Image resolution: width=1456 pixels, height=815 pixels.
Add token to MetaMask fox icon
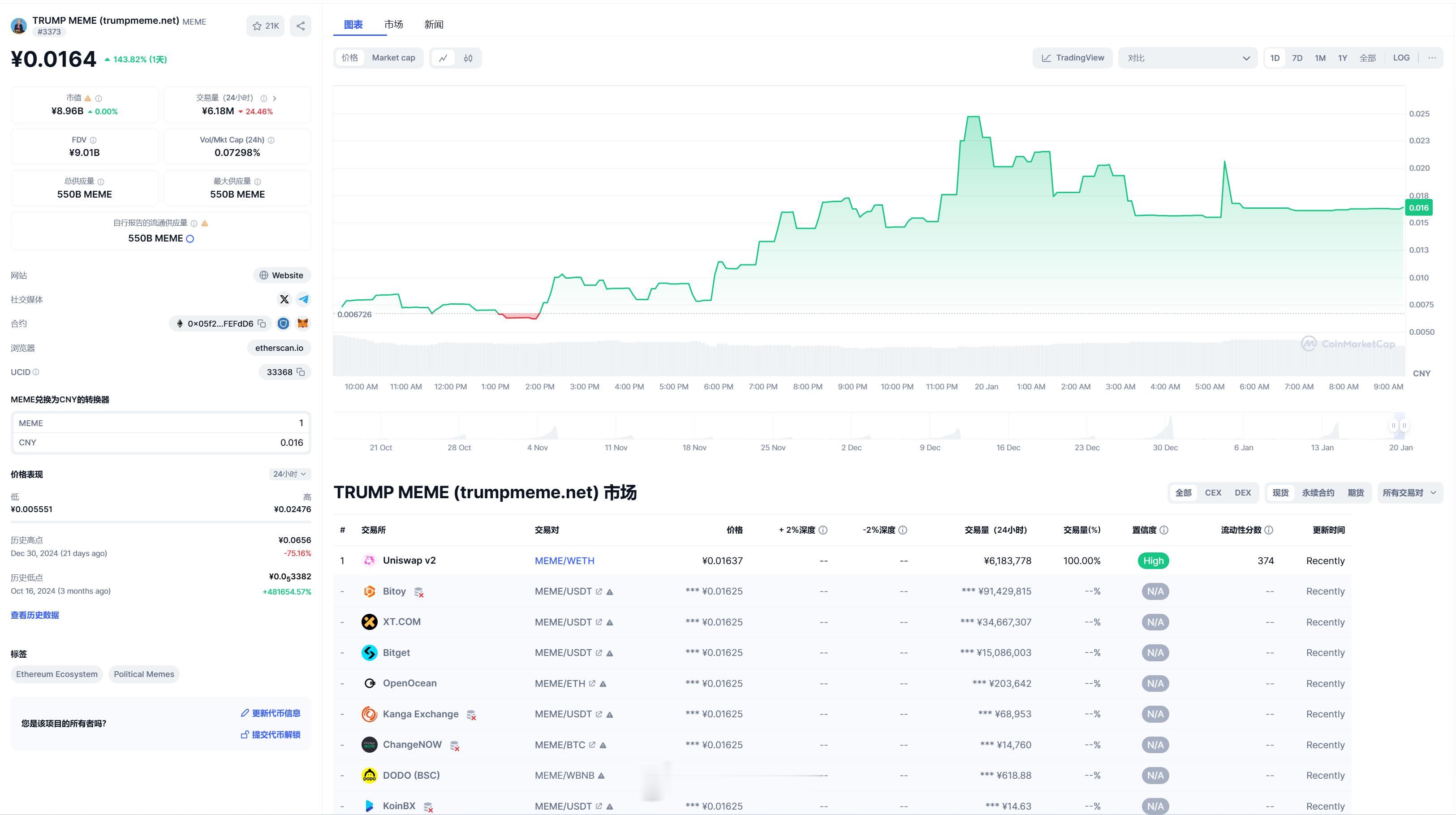[x=303, y=323]
